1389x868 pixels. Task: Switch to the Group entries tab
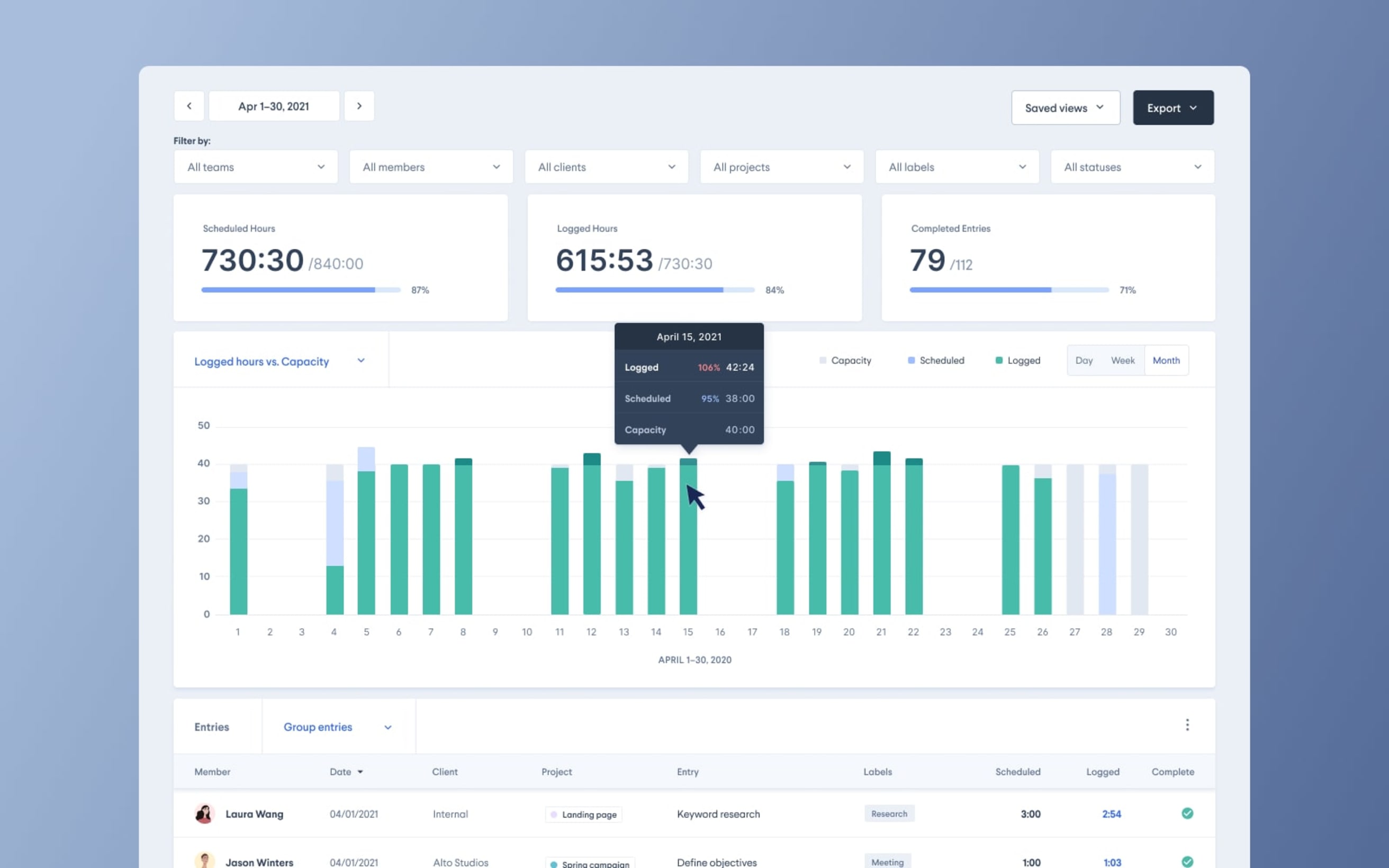tap(317, 726)
